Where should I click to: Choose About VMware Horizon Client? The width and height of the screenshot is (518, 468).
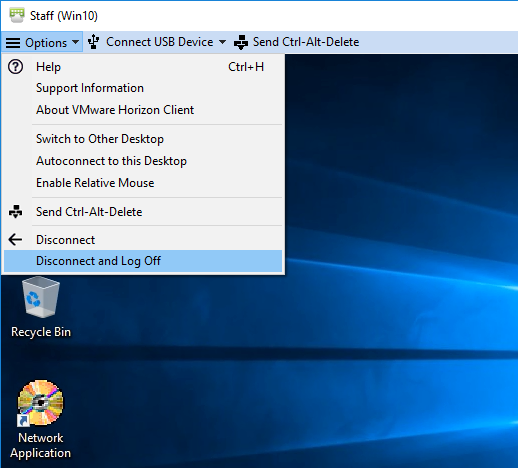click(x=143, y=110)
